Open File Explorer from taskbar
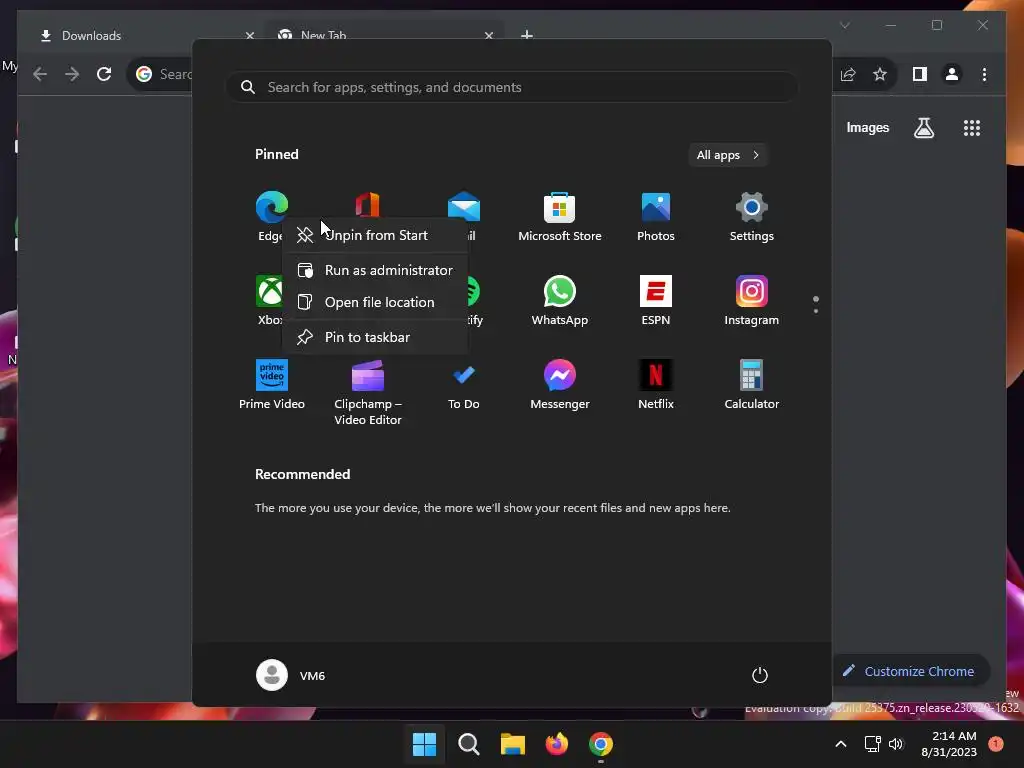Screen dimensions: 1024x768 pos(513,744)
